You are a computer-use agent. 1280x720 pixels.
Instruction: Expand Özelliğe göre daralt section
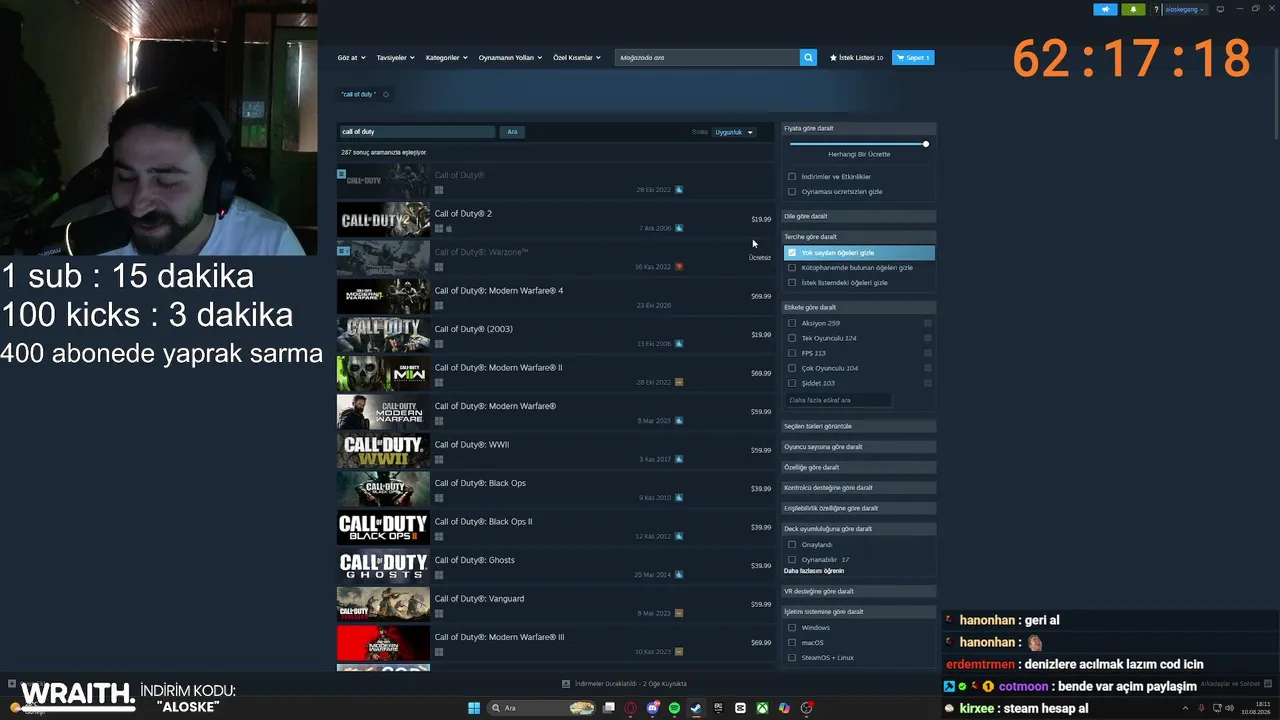(x=859, y=467)
